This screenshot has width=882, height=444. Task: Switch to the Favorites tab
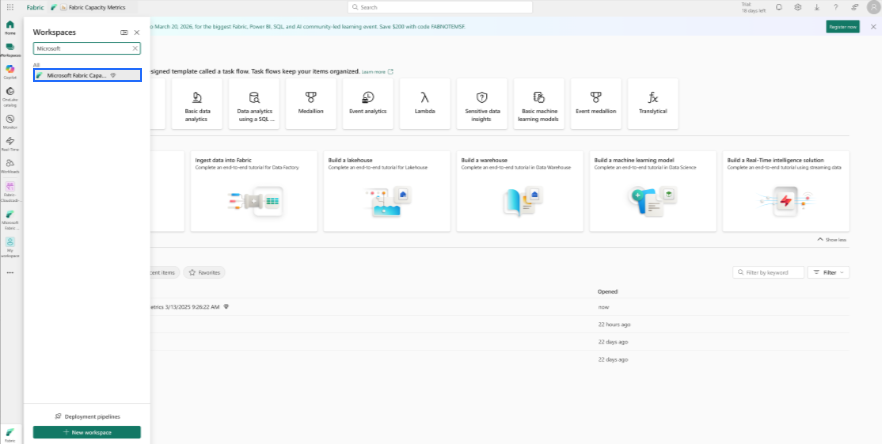point(205,272)
